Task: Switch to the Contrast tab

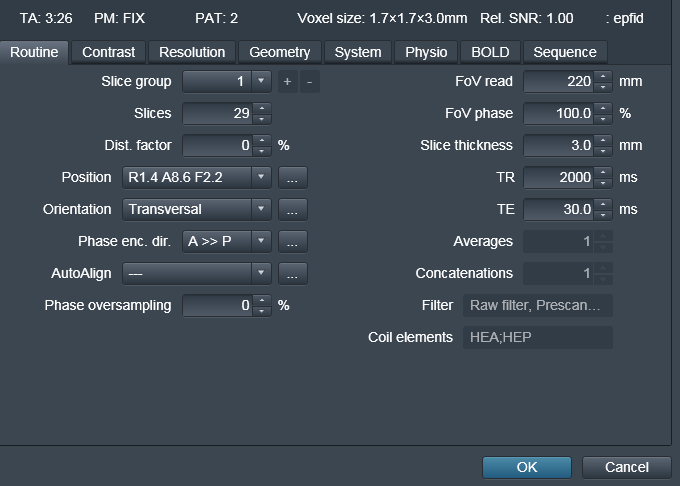Action: tap(109, 52)
